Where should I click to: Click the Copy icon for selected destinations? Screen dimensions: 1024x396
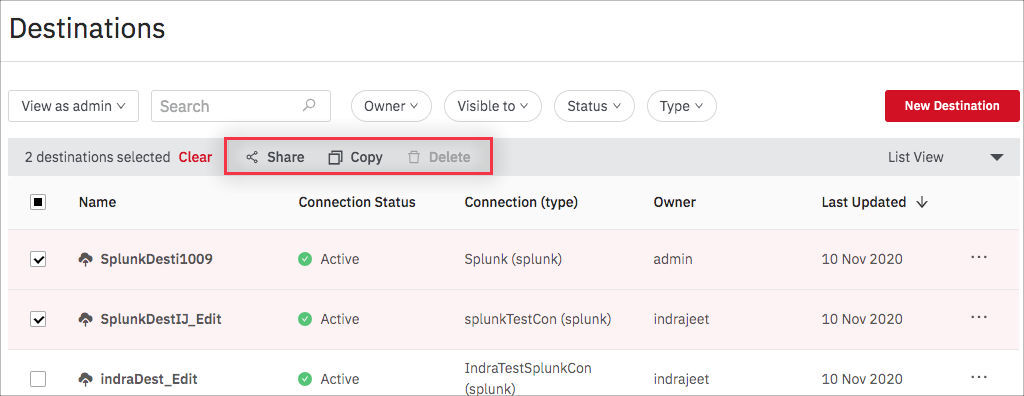click(x=335, y=157)
